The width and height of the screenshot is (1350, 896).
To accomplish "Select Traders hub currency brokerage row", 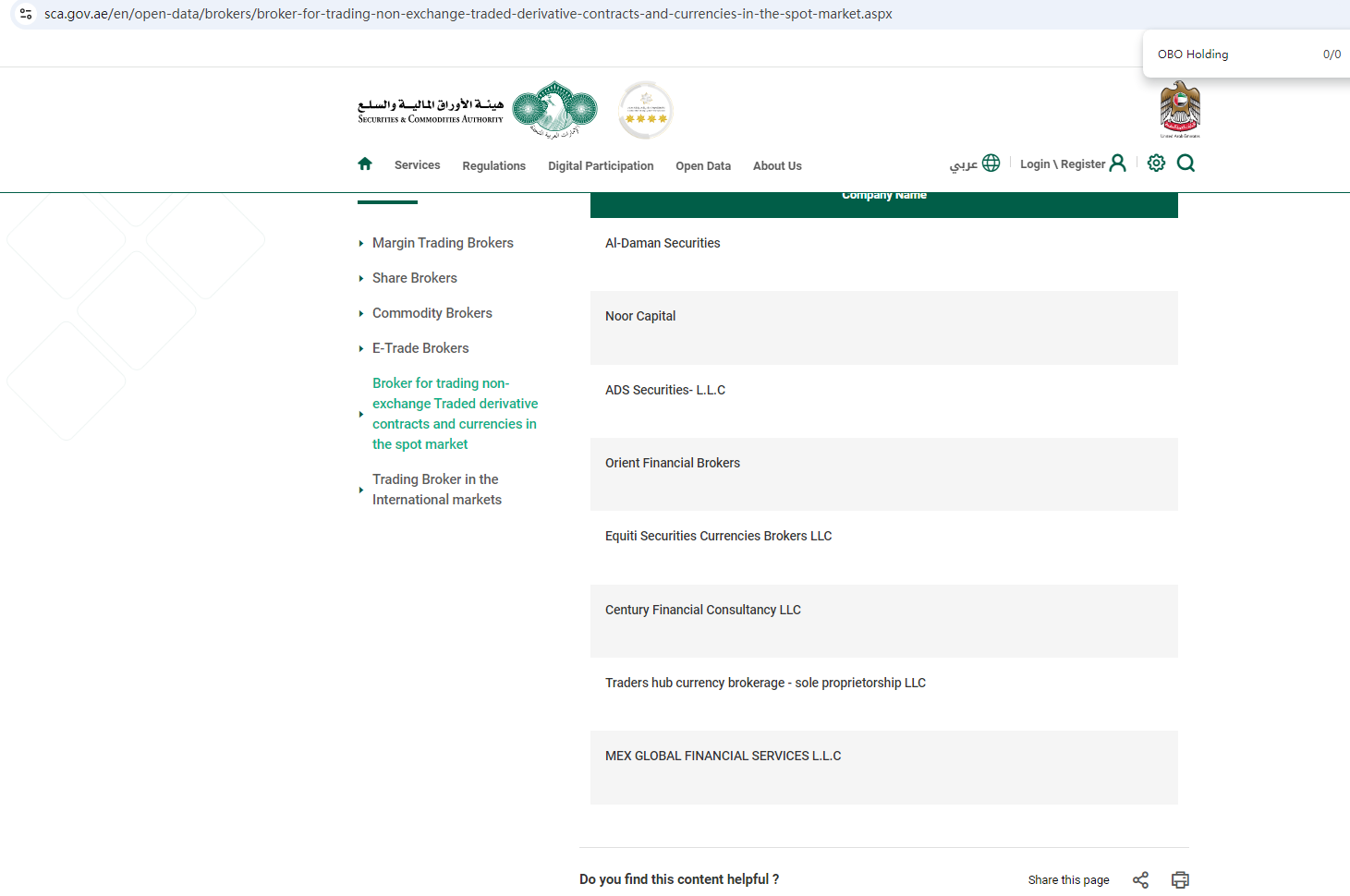I will click(884, 694).
